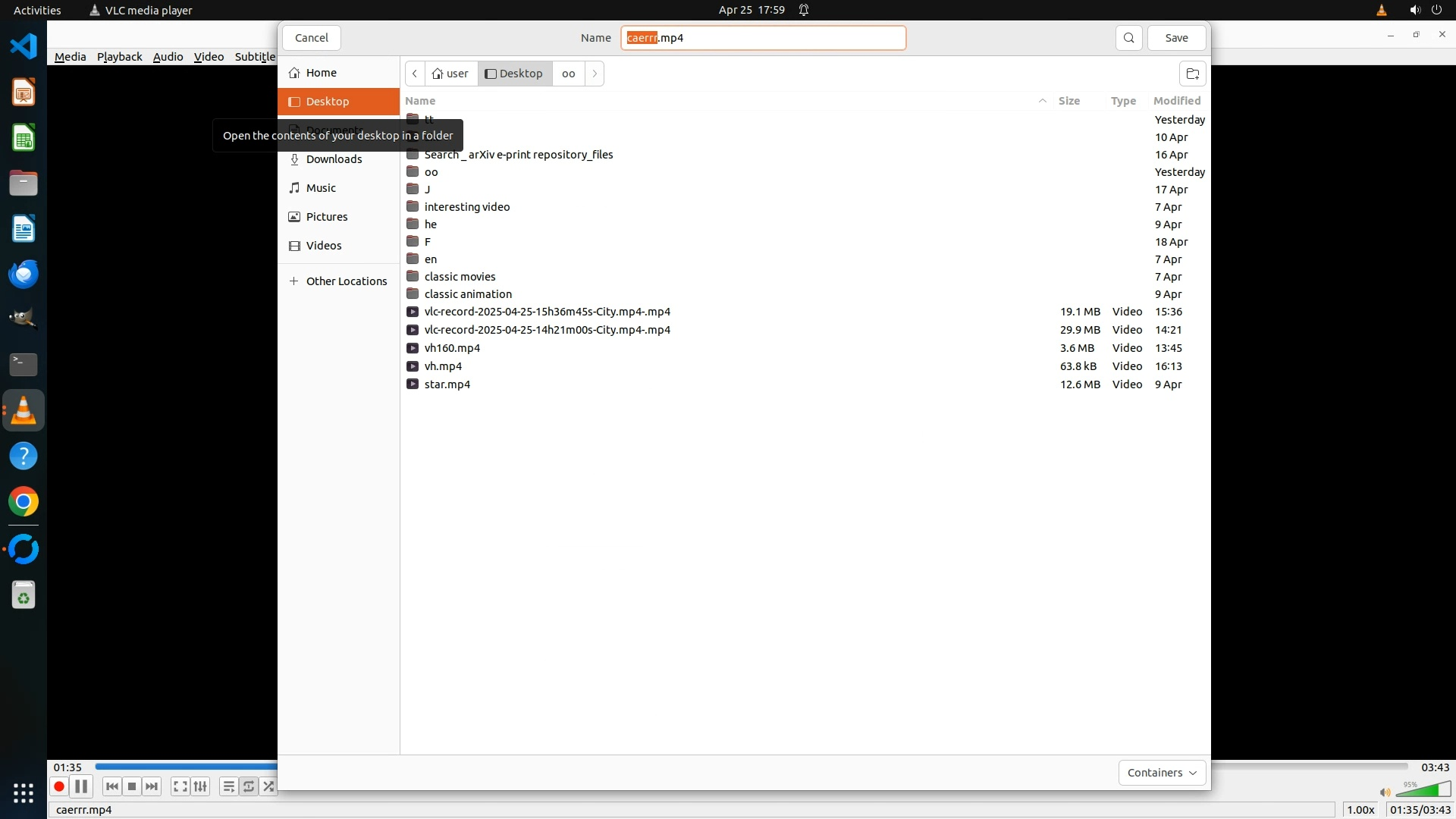The width and height of the screenshot is (1456, 819).
Task: Click the red Record button in VLC
Action: coord(58,786)
